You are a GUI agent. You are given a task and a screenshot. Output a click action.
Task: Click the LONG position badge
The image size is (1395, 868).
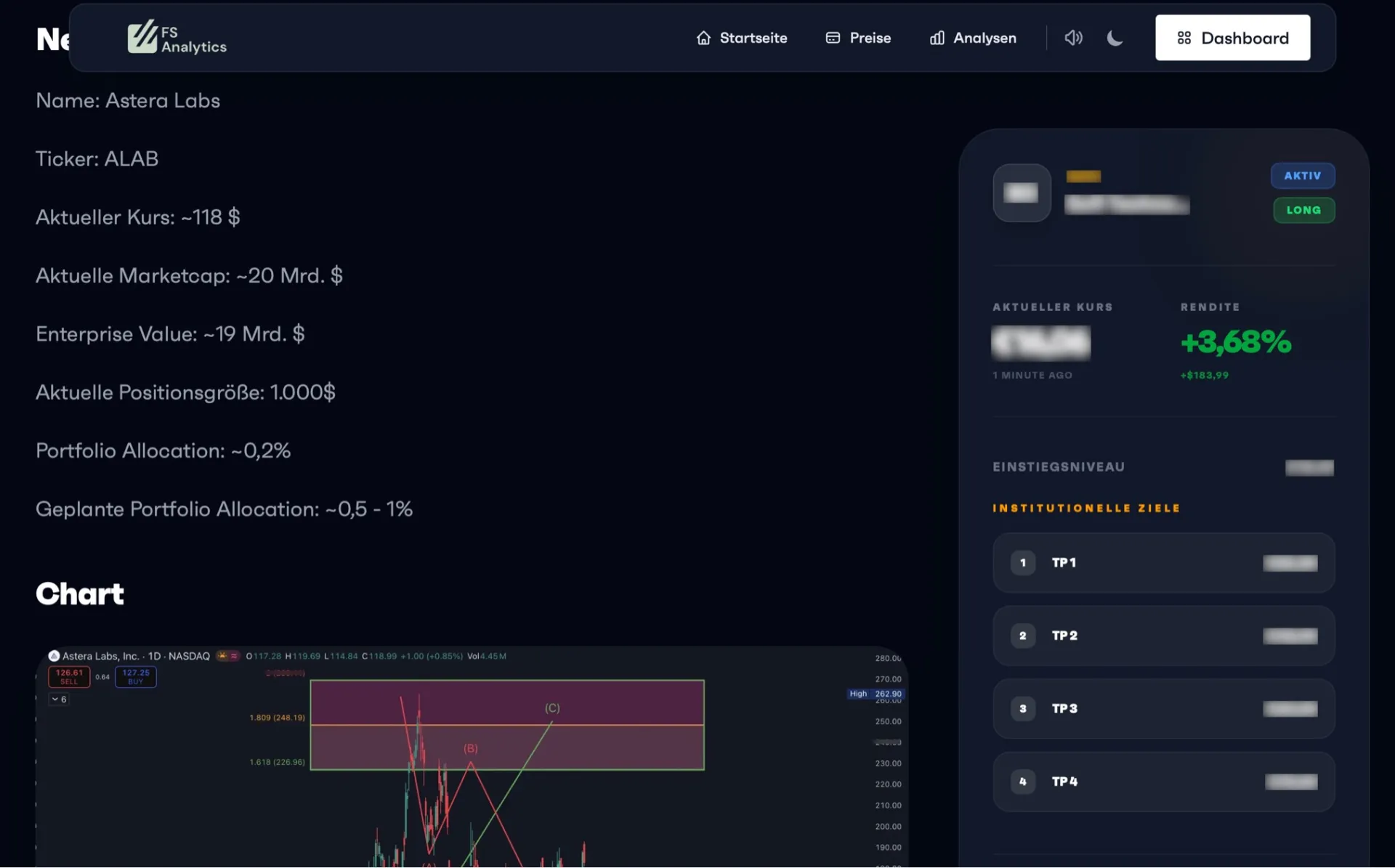click(1303, 210)
